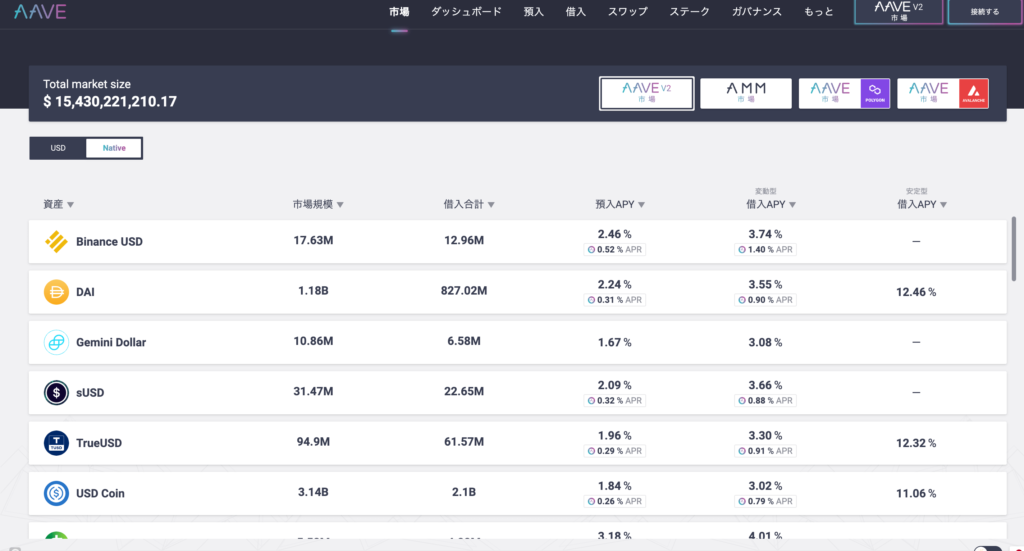
Task: Click incentive icon beside TrueUSD 0.29% APR
Action: (x=591, y=450)
